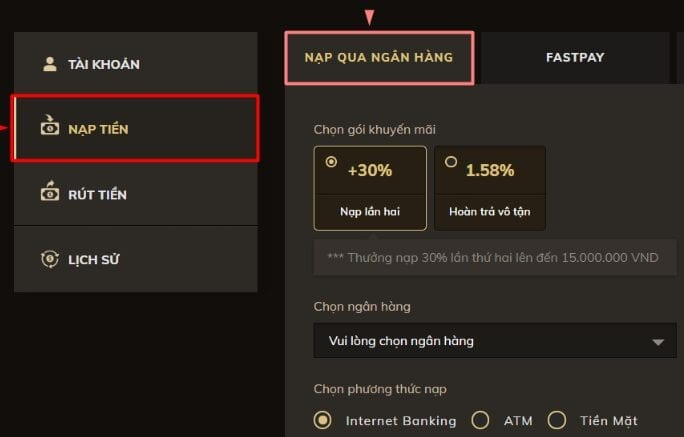
Task: Click the bank dropdown arrow
Action: 657,342
